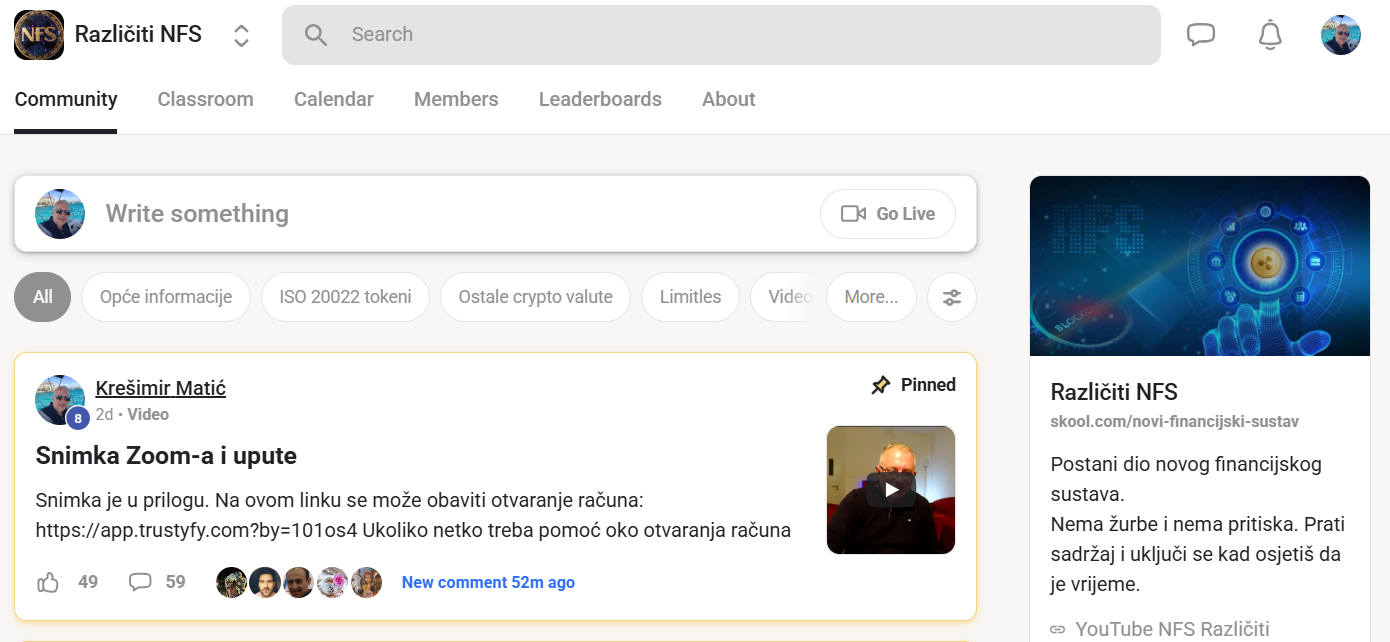
Task: Expand the More... categories dropdown
Action: [x=870, y=297]
